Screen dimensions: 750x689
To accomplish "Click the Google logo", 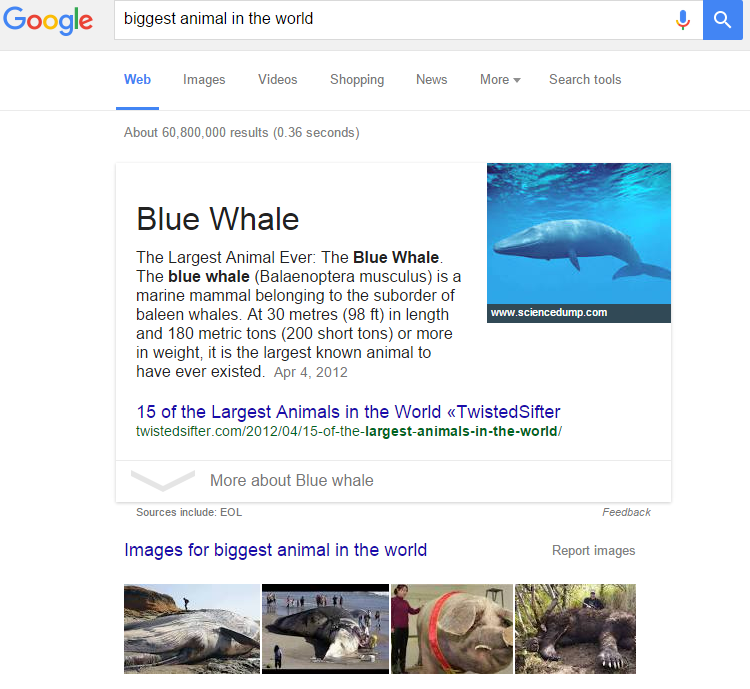I will (x=48, y=20).
